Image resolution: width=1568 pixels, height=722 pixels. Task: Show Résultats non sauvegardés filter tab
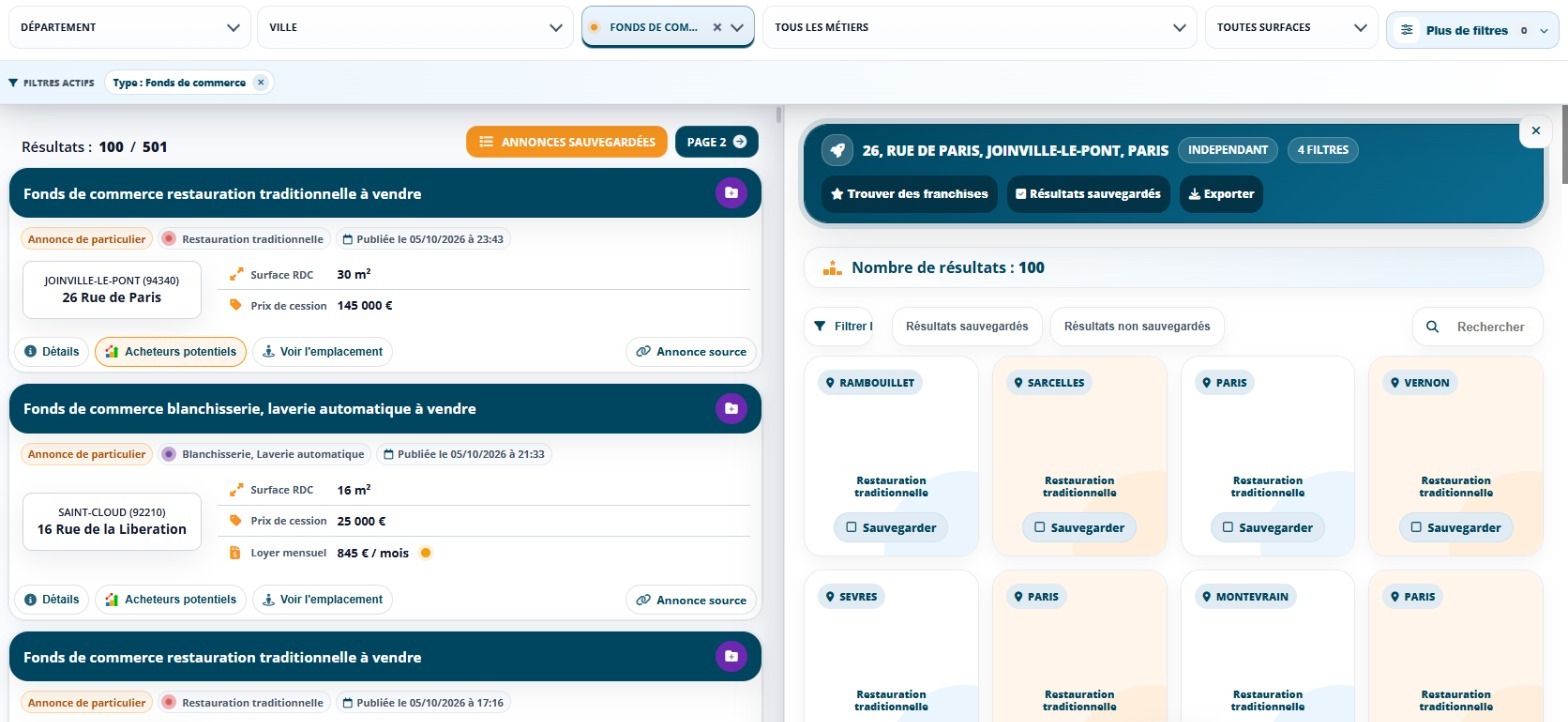1137,326
